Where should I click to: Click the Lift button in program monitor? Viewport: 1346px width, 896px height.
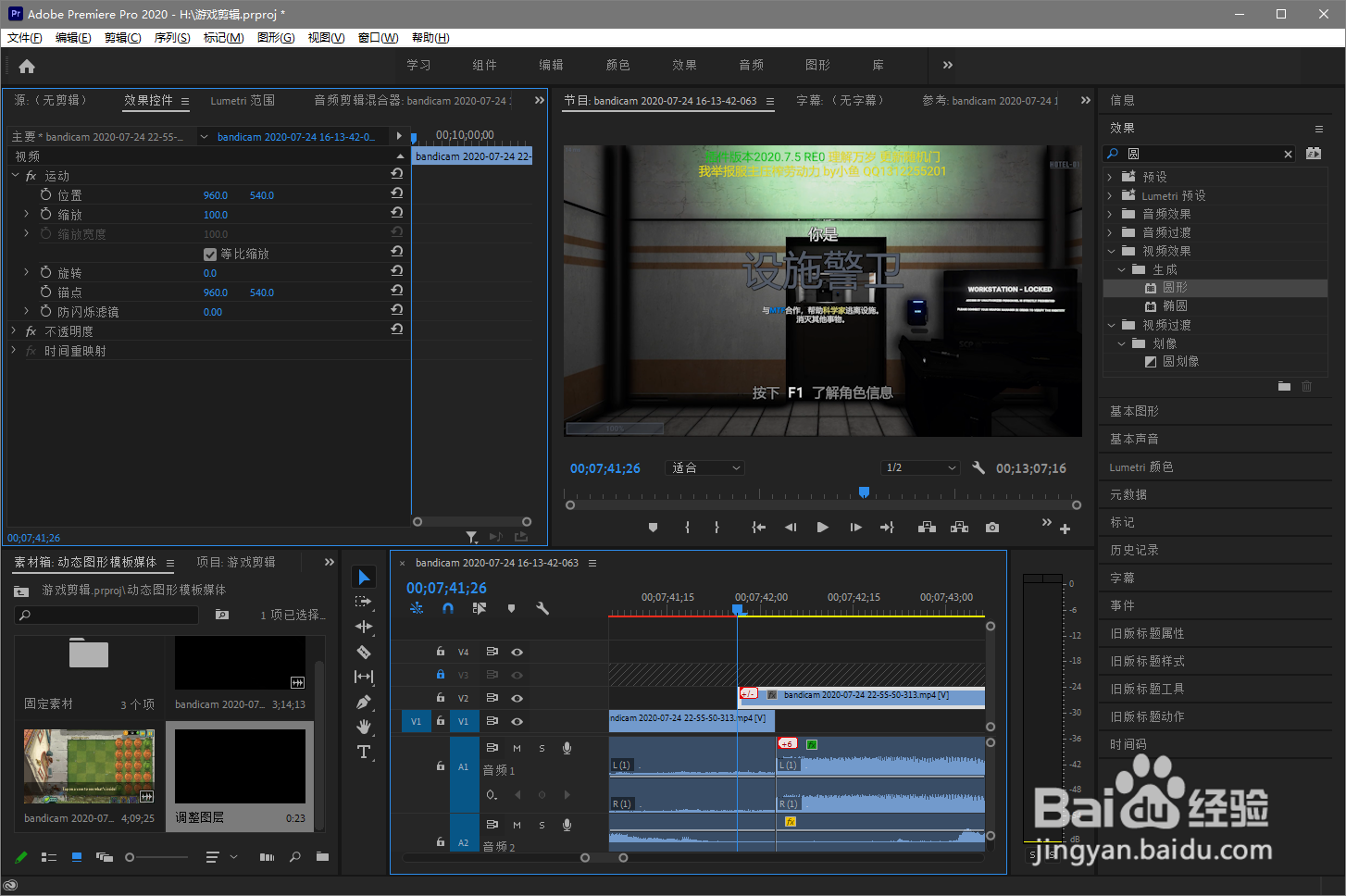coord(927,528)
